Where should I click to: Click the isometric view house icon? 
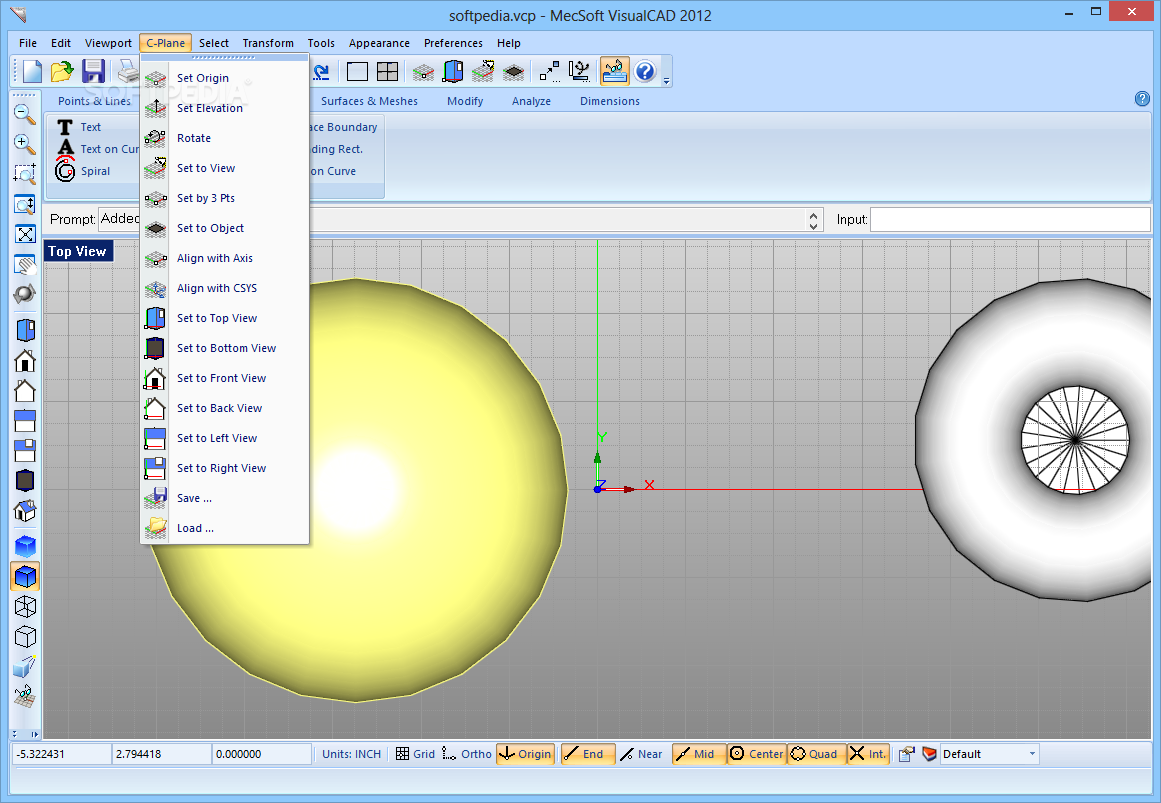pos(24,510)
